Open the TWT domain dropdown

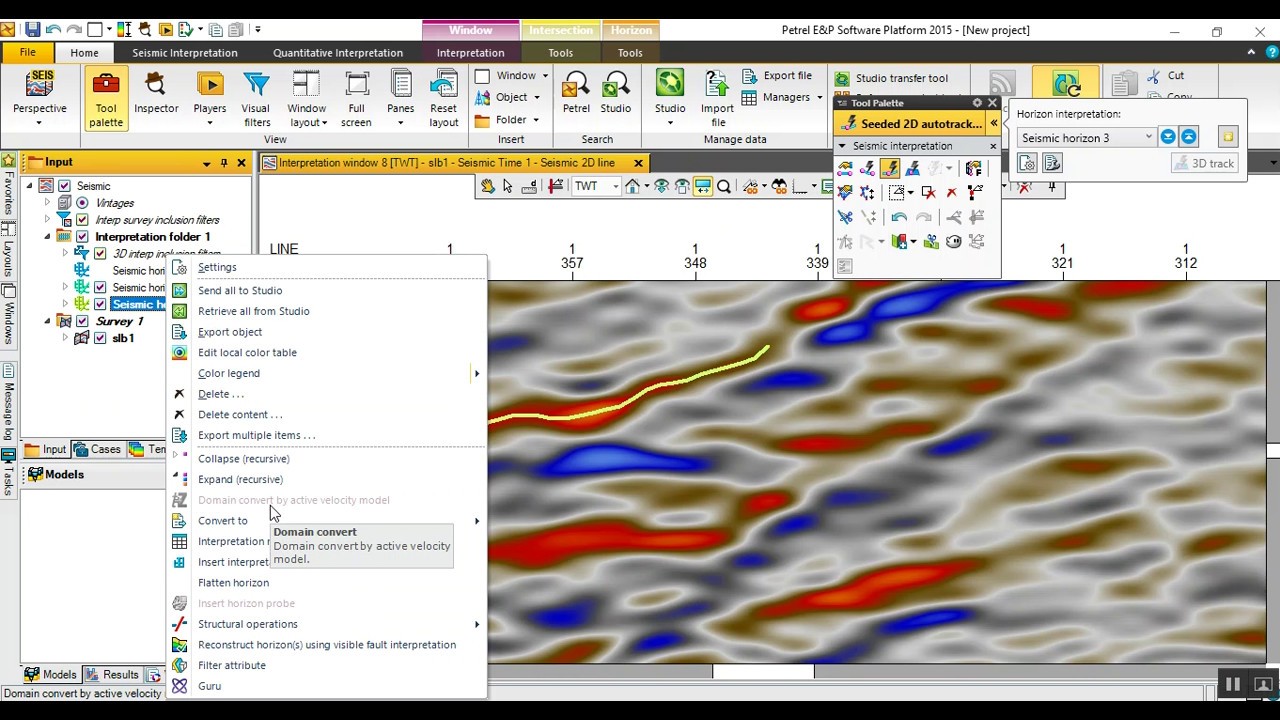616,186
